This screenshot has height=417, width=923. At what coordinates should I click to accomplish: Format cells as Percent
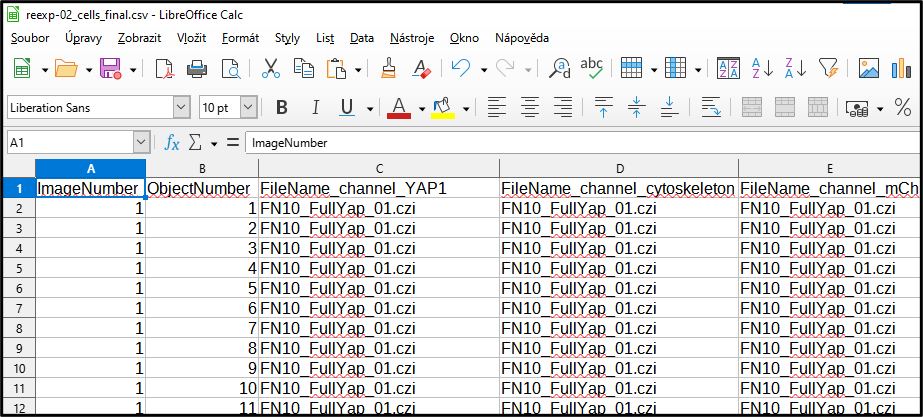[x=902, y=107]
